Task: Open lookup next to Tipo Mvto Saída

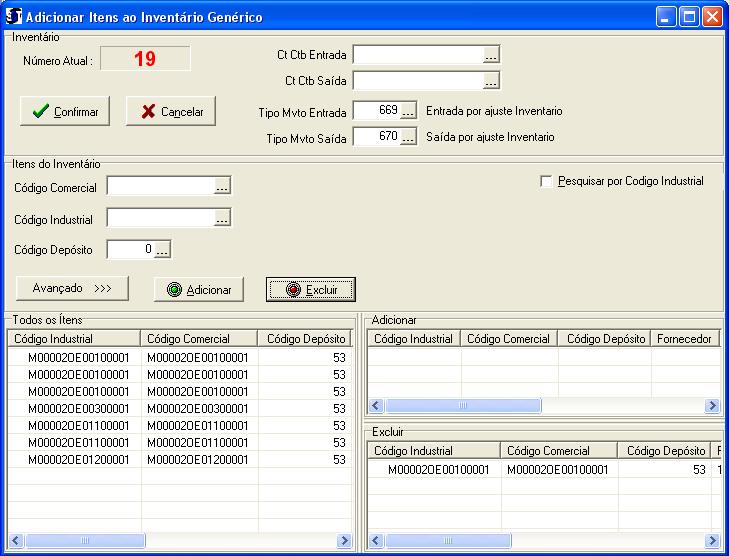Action: point(408,137)
